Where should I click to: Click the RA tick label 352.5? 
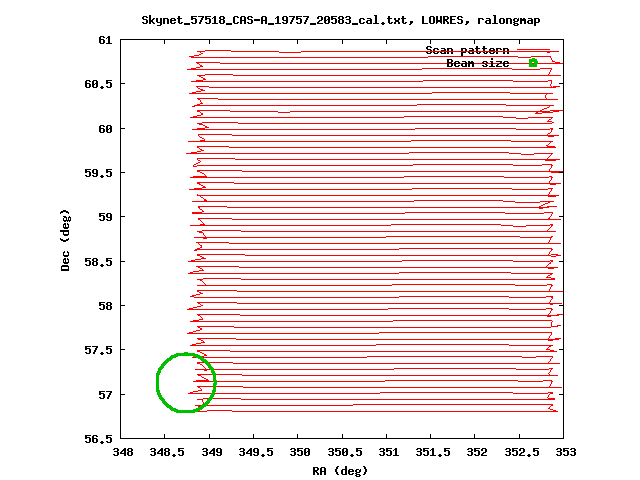tap(522, 452)
